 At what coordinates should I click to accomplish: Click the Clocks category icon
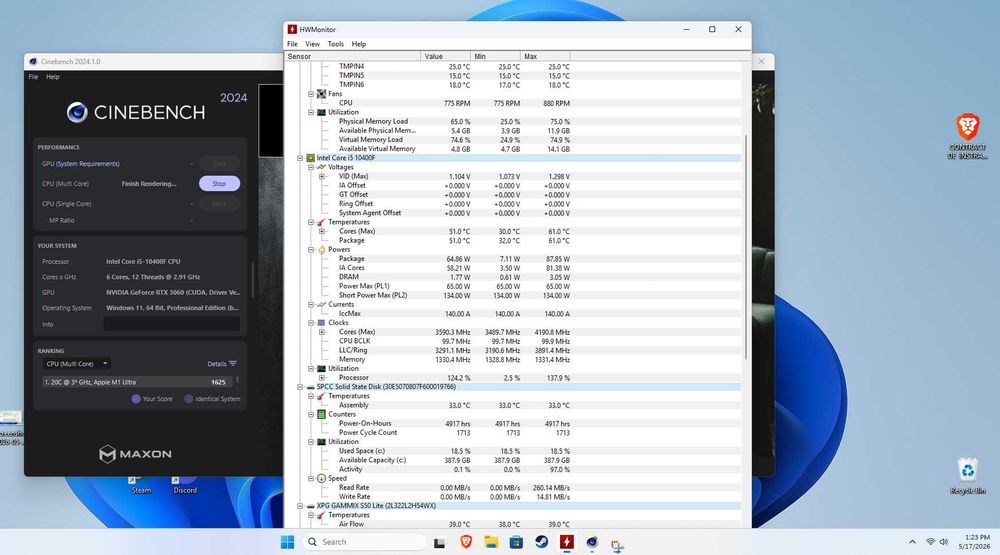coord(321,323)
